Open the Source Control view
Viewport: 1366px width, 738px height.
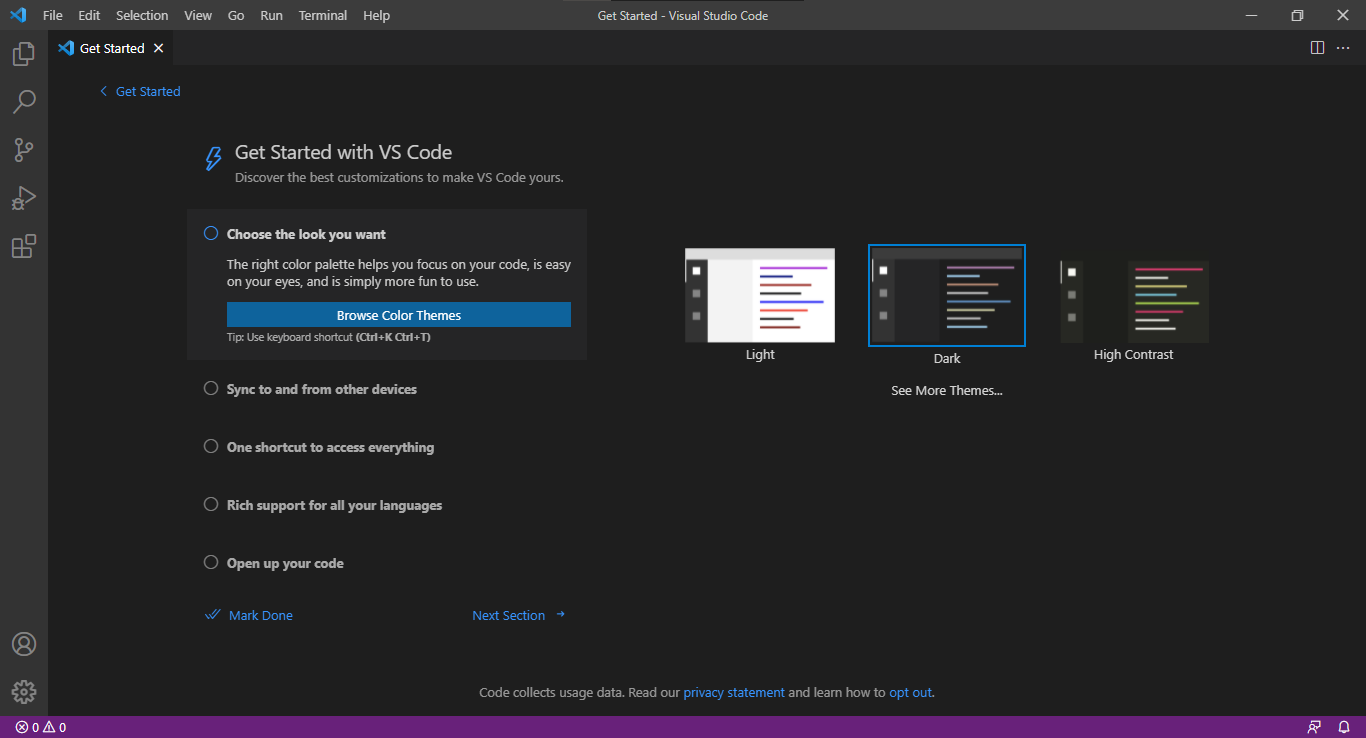tap(24, 150)
